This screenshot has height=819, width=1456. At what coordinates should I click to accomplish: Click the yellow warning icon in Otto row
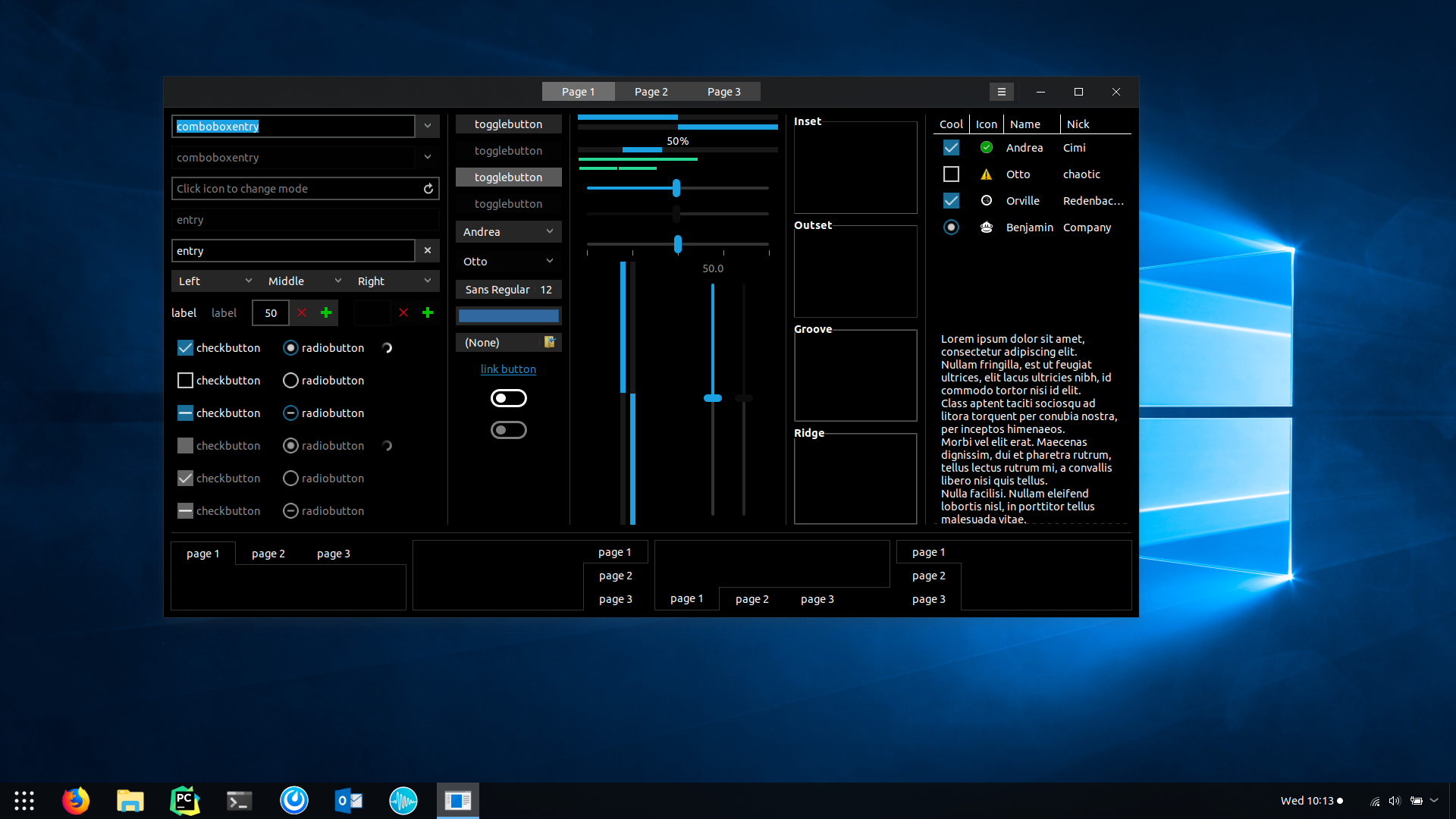(x=986, y=174)
